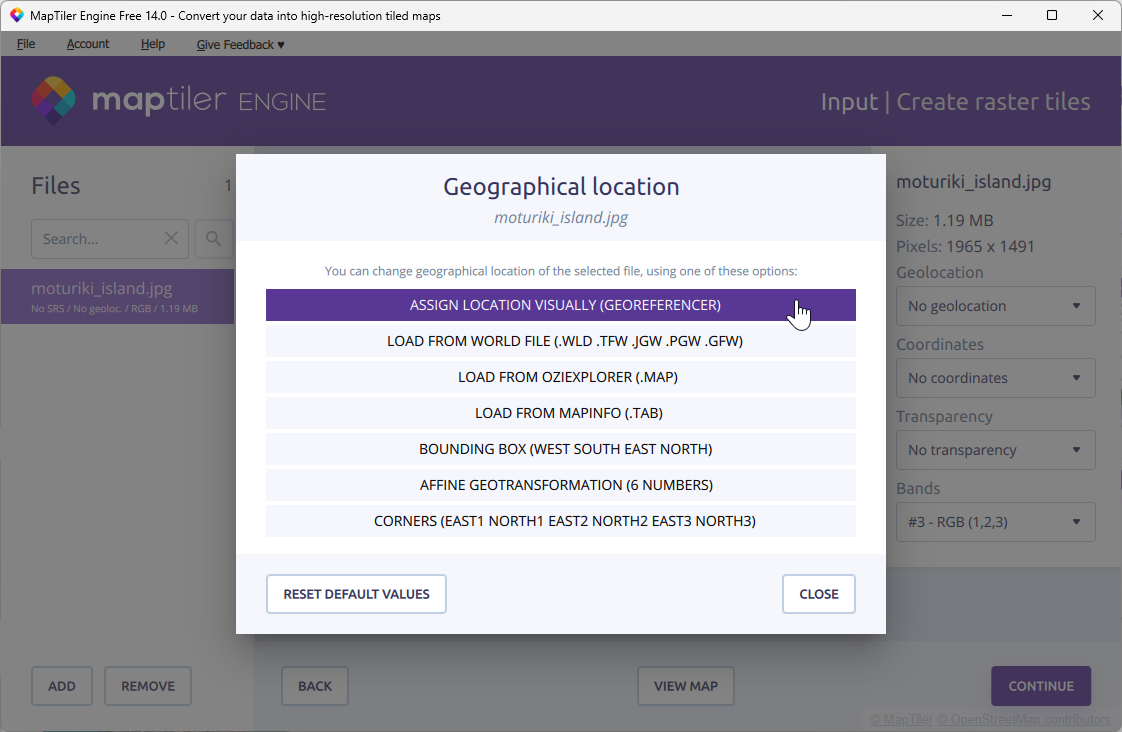Screen dimensions: 1122x732
Task: Open the MapTiler attribution link
Action: pos(902,720)
